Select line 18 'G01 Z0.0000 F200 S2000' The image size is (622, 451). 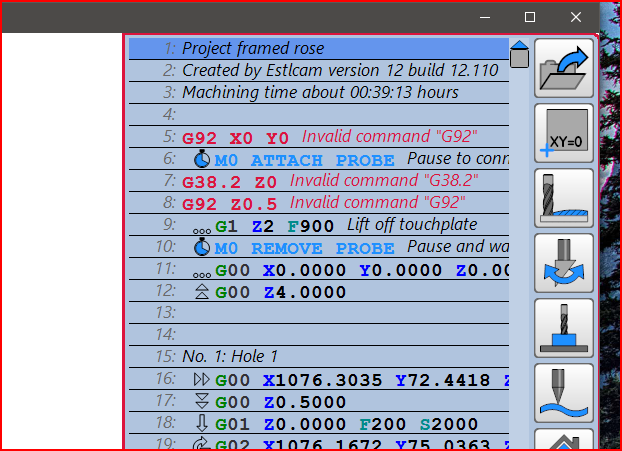coord(319,423)
